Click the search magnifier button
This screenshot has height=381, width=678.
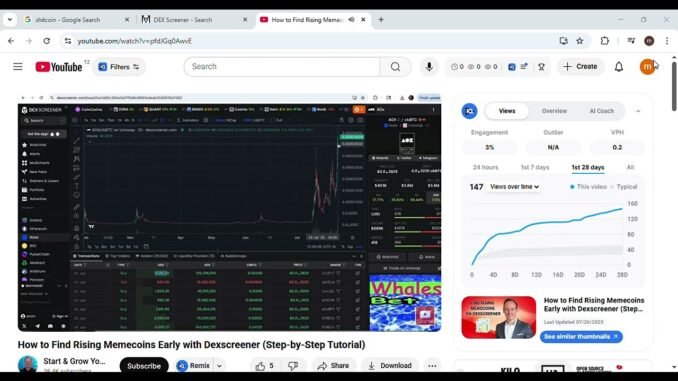coord(395,67)
